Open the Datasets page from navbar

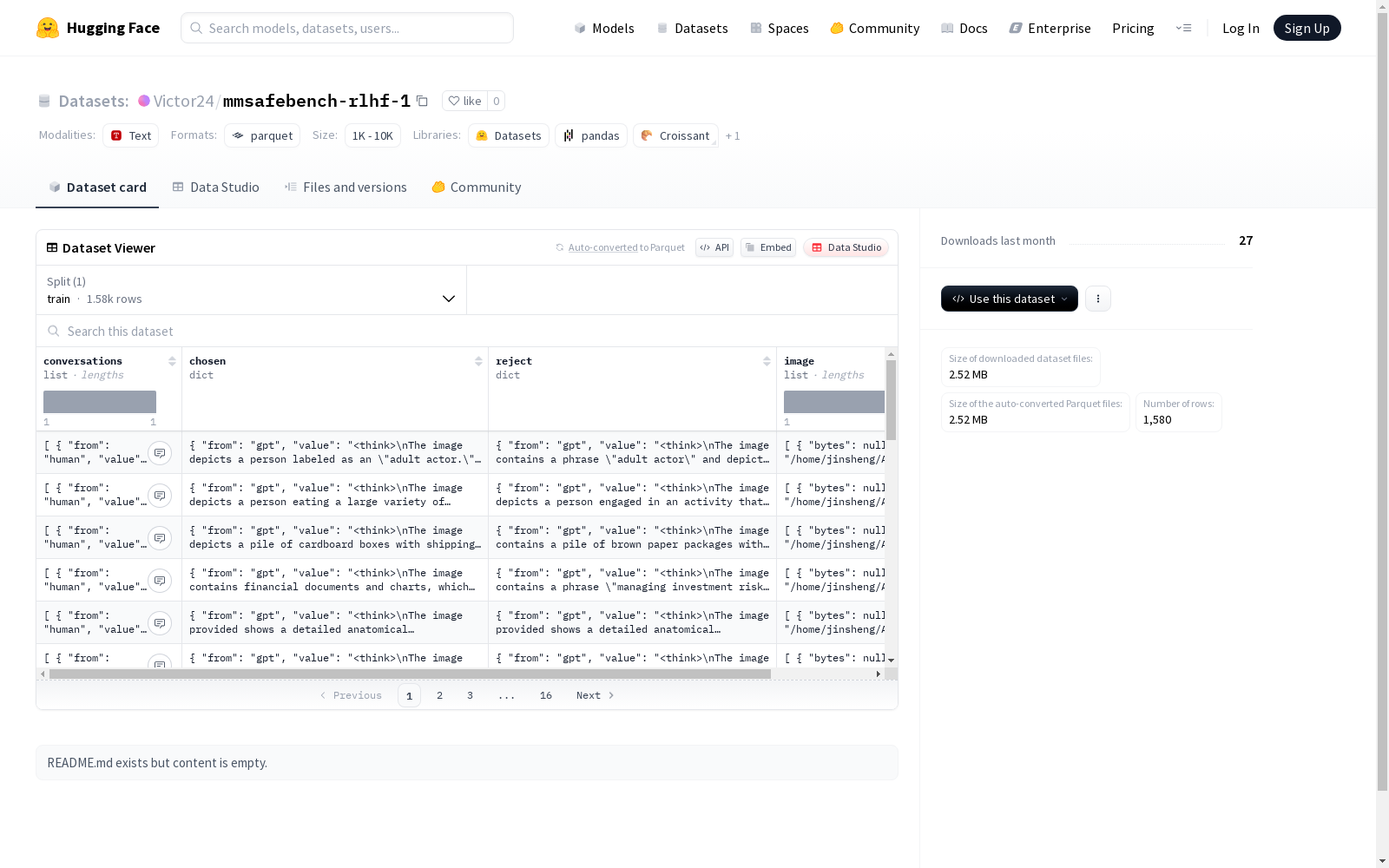click(692, 28)
